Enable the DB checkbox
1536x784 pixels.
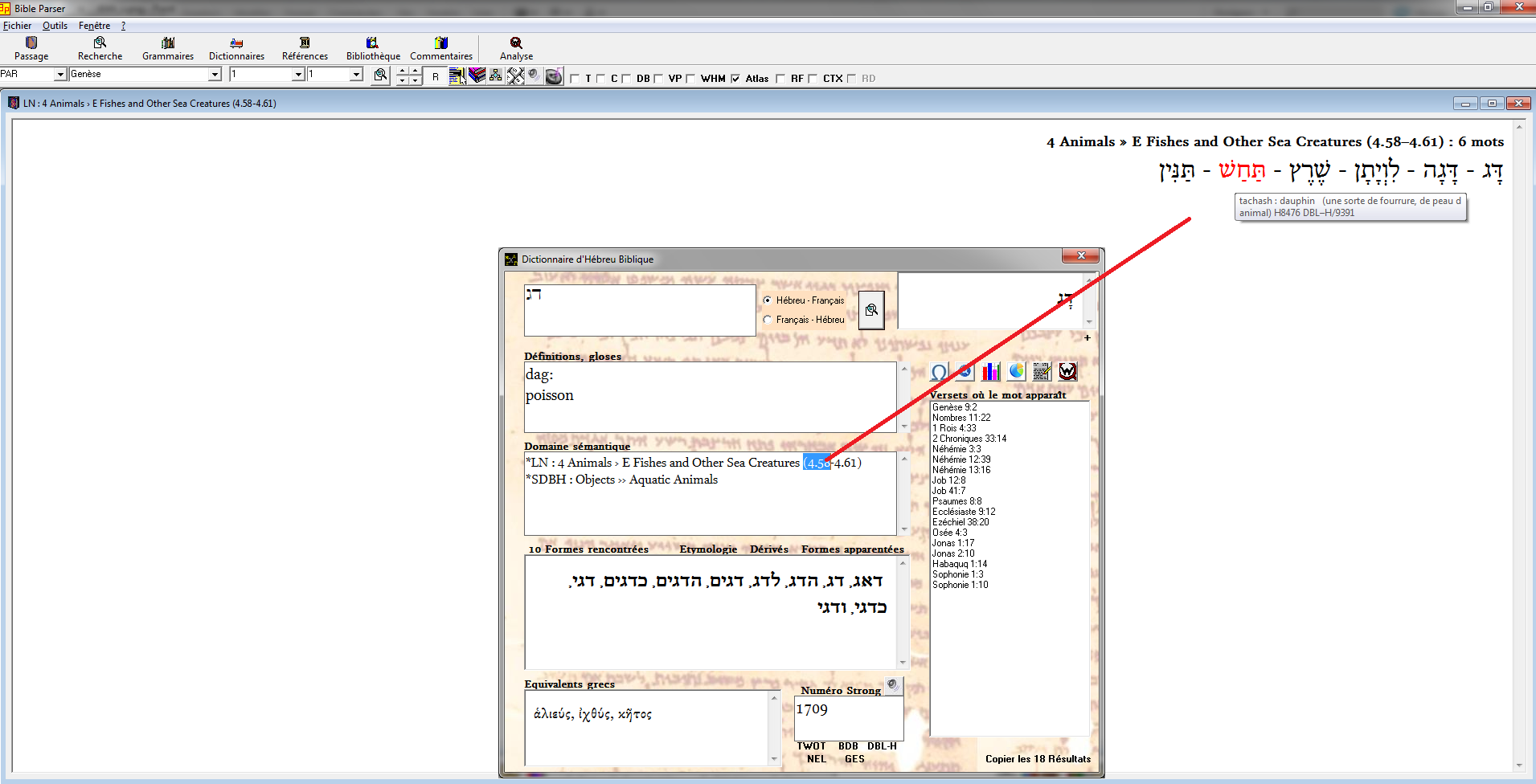point(626,79)
